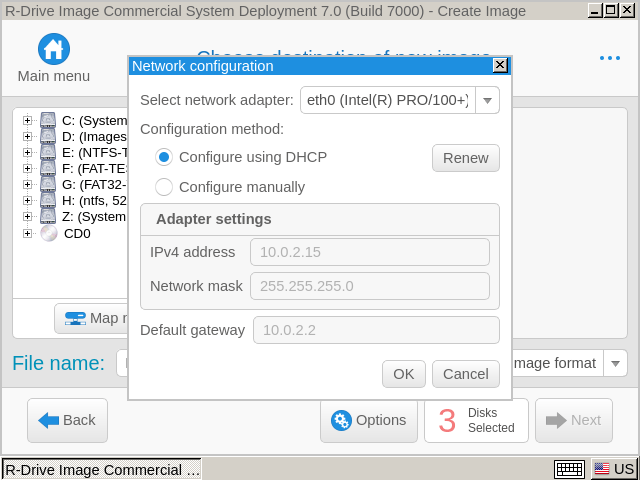Select the CD0 tree item
This screenshot has height=480, width=640.
click(x=77, y=233)
